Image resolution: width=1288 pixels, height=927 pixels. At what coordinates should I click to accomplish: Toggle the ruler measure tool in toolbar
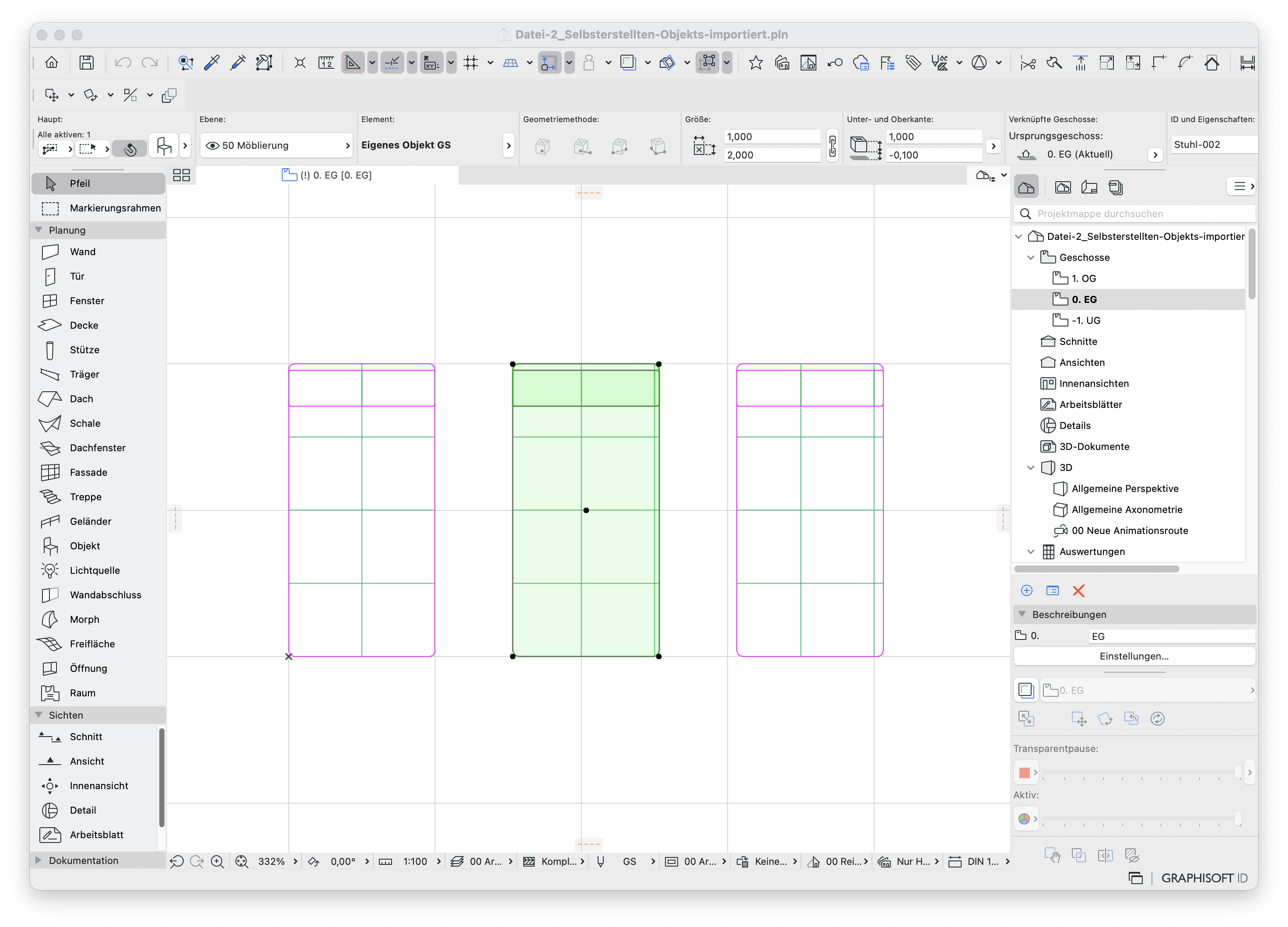point(326,63)
